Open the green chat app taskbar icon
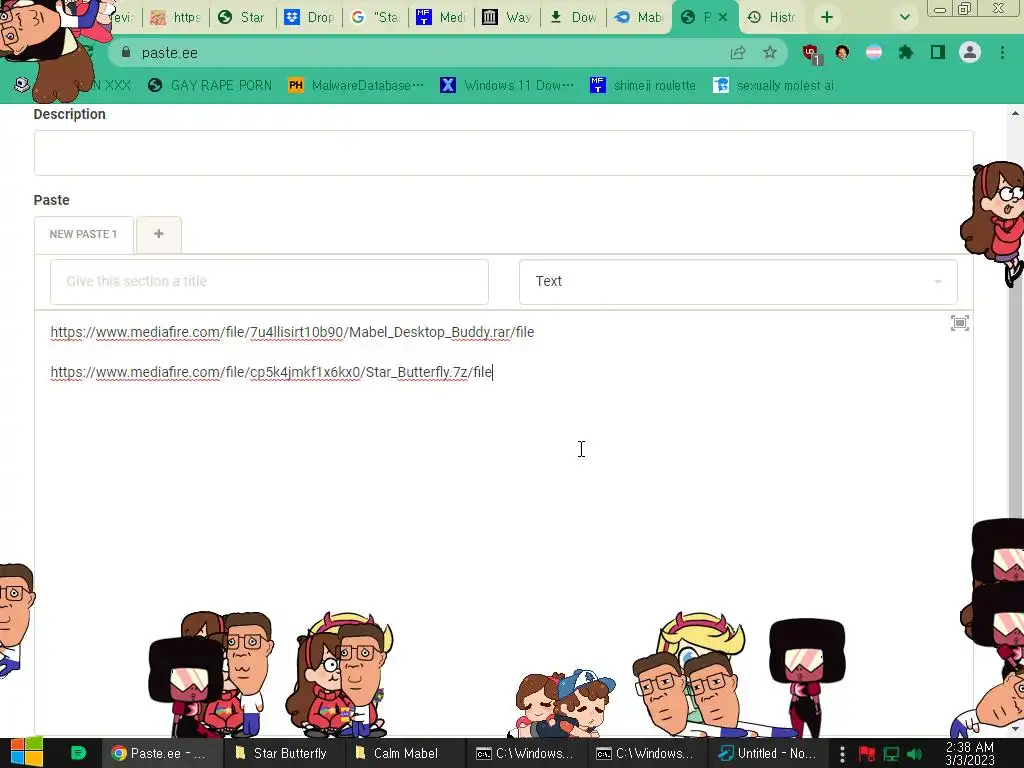The image size is (1024, 768). [78, 753]
